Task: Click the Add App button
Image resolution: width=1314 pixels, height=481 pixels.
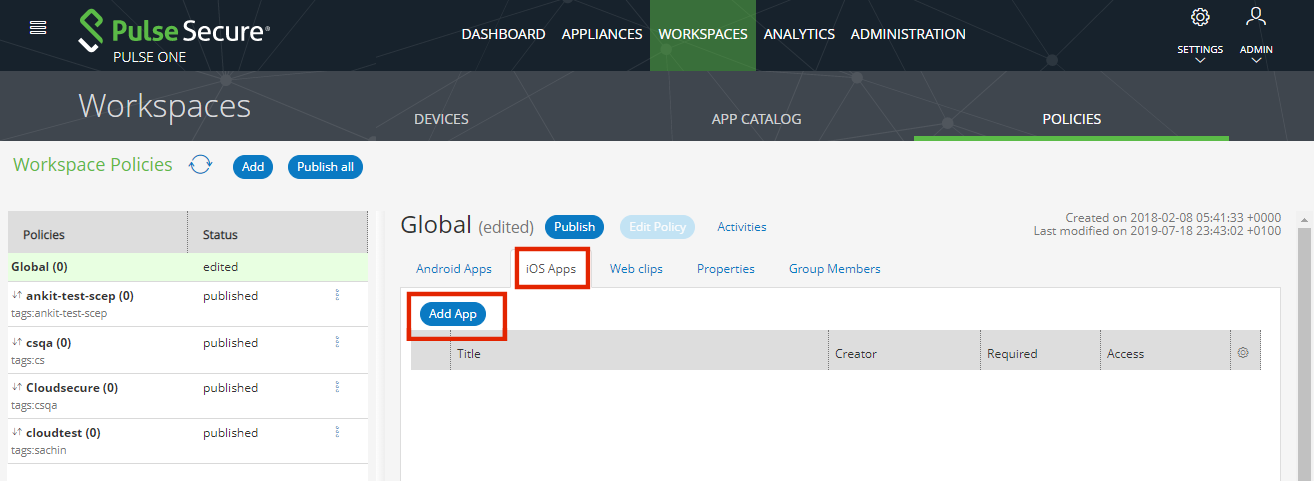Action: click(452, 314)
